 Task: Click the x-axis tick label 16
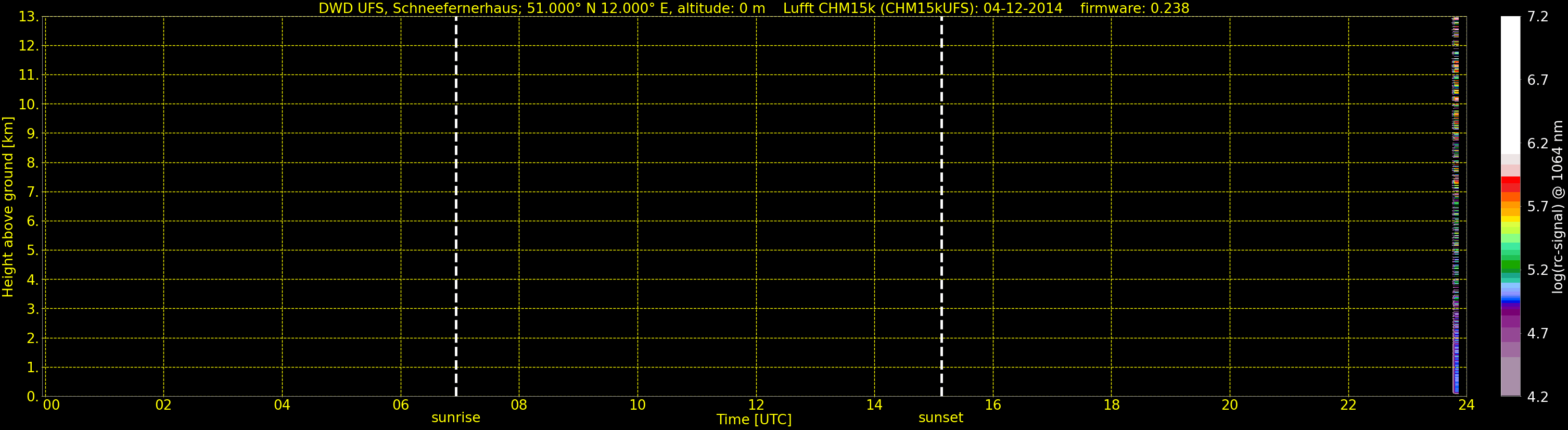pyautogui.click(x=993, y=406)
